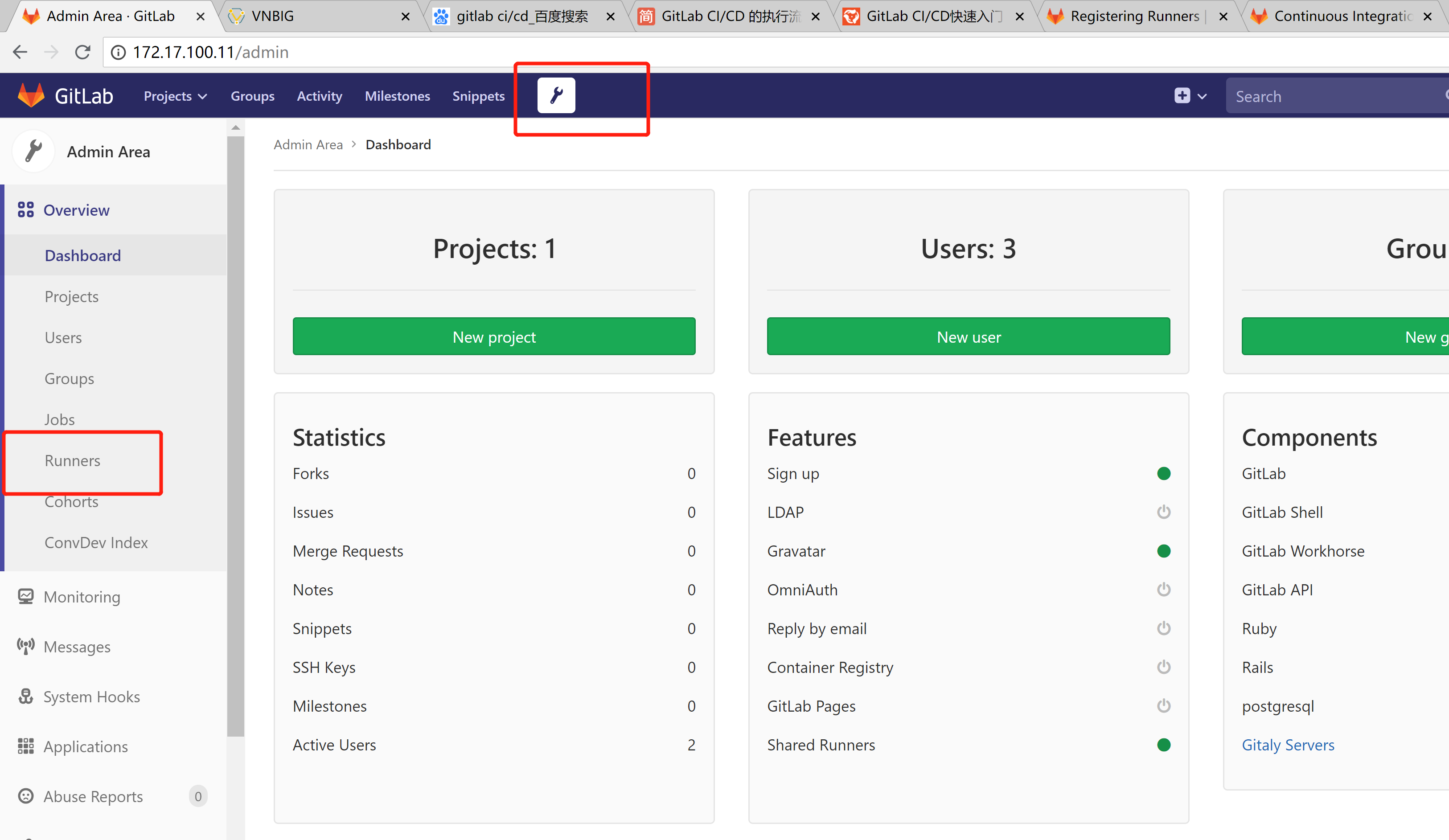This screenshot has width=1449, height=840.
Task: Click the Projects: 1 heading
Action: (494, 248)
